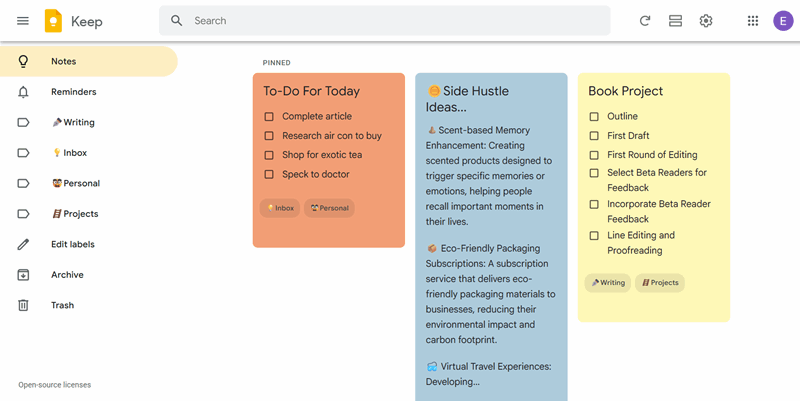Click the Refresh icon in the header
The image size is (800, 401).
point(645,21)
